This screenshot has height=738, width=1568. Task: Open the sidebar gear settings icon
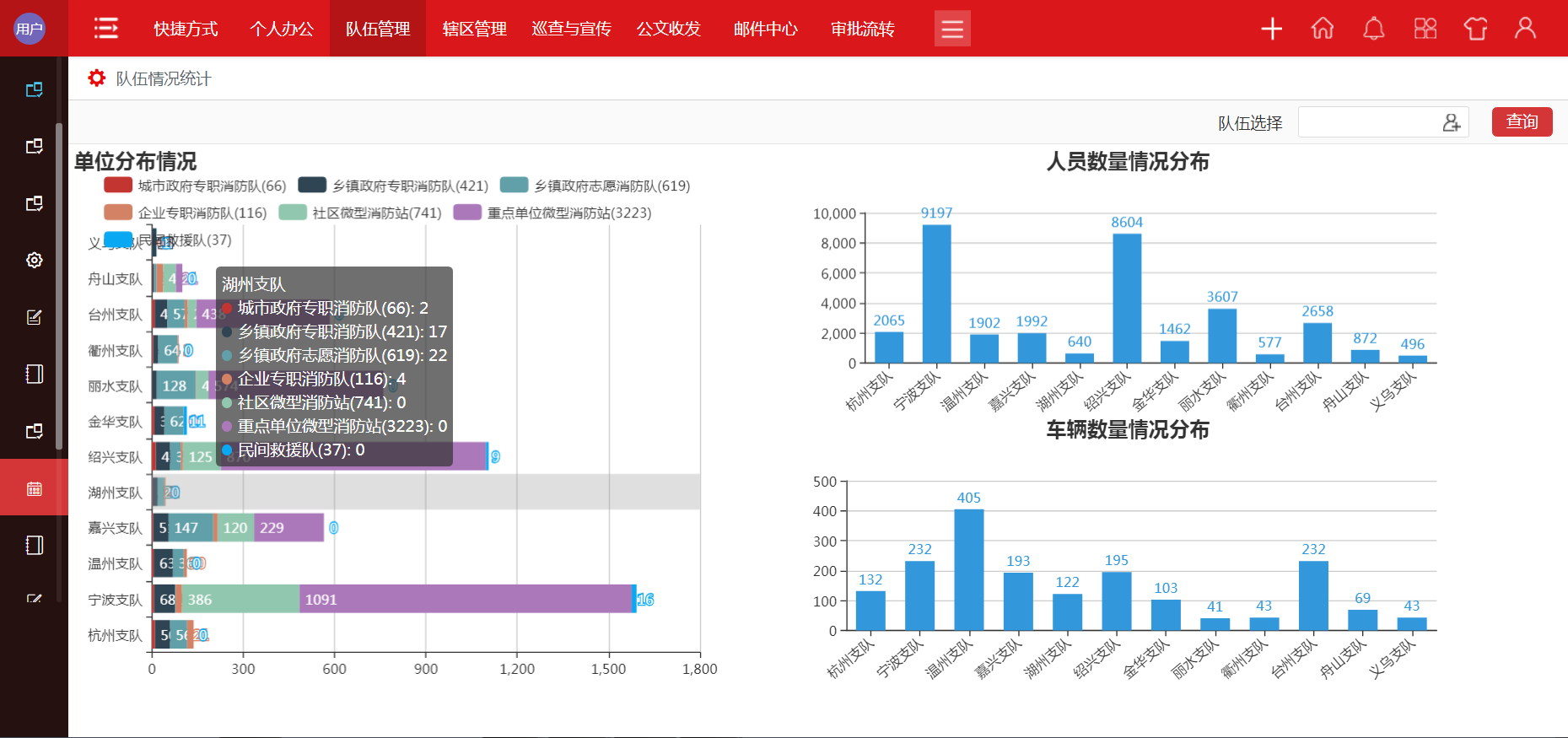pos(34,260)
